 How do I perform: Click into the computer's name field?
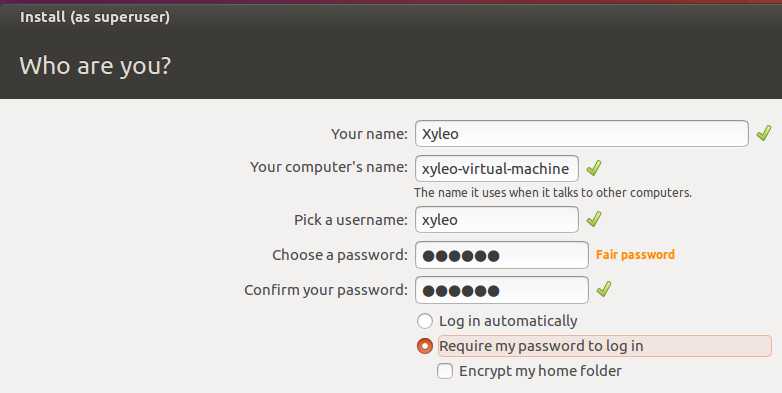497,169
